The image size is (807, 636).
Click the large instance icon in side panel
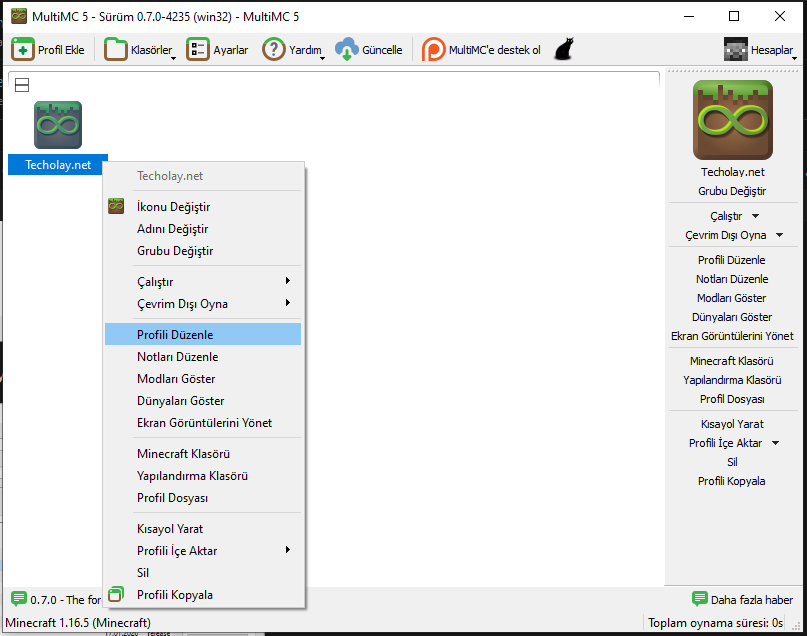coord(732,120)
